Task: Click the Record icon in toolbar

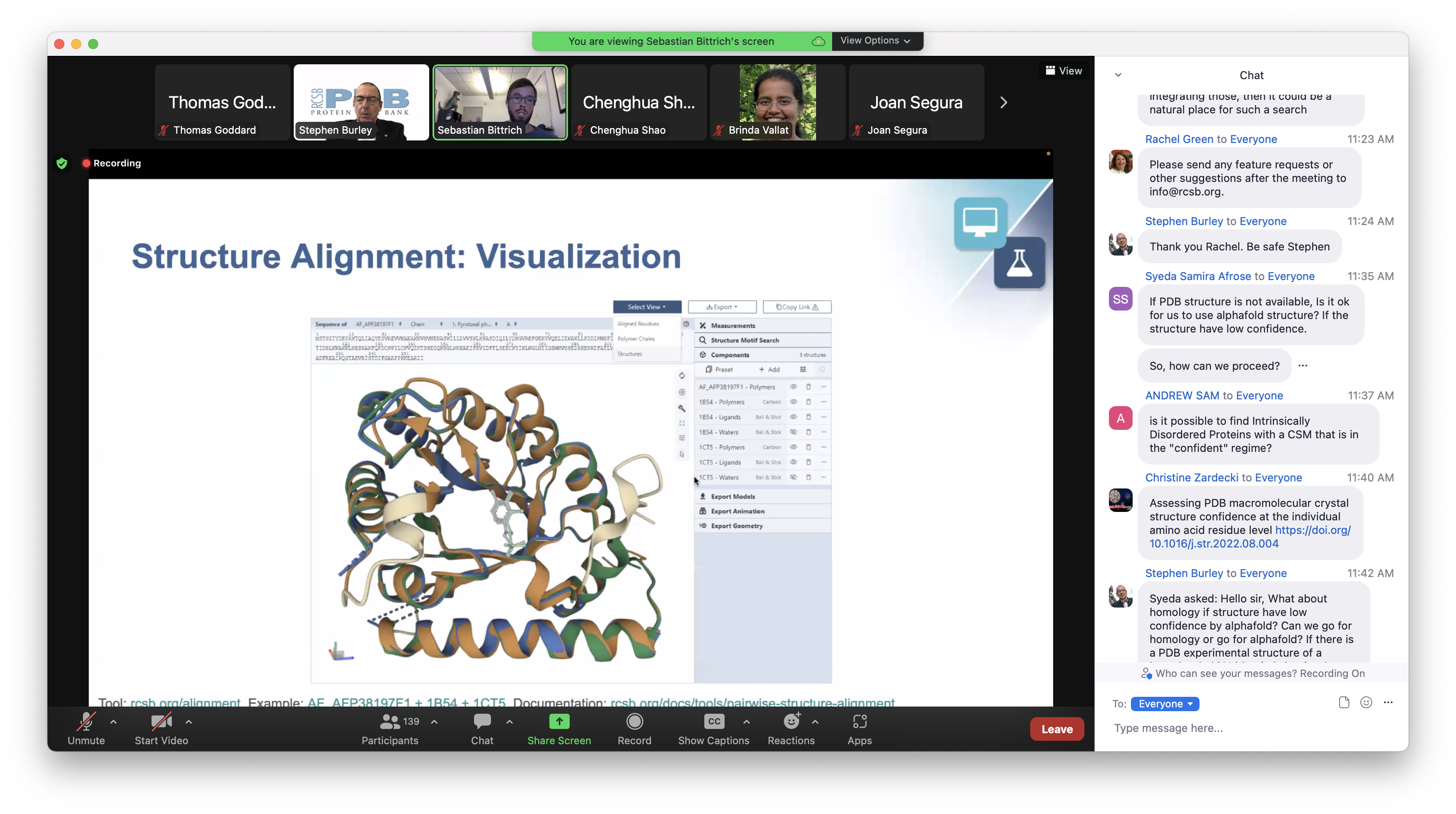Action: pyautogui.click(x=634, y=721)
